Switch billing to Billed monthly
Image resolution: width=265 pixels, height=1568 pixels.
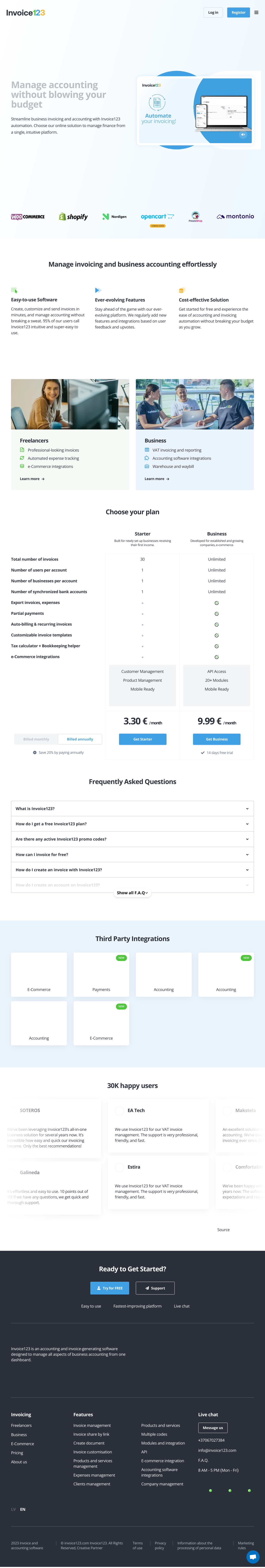36,739
